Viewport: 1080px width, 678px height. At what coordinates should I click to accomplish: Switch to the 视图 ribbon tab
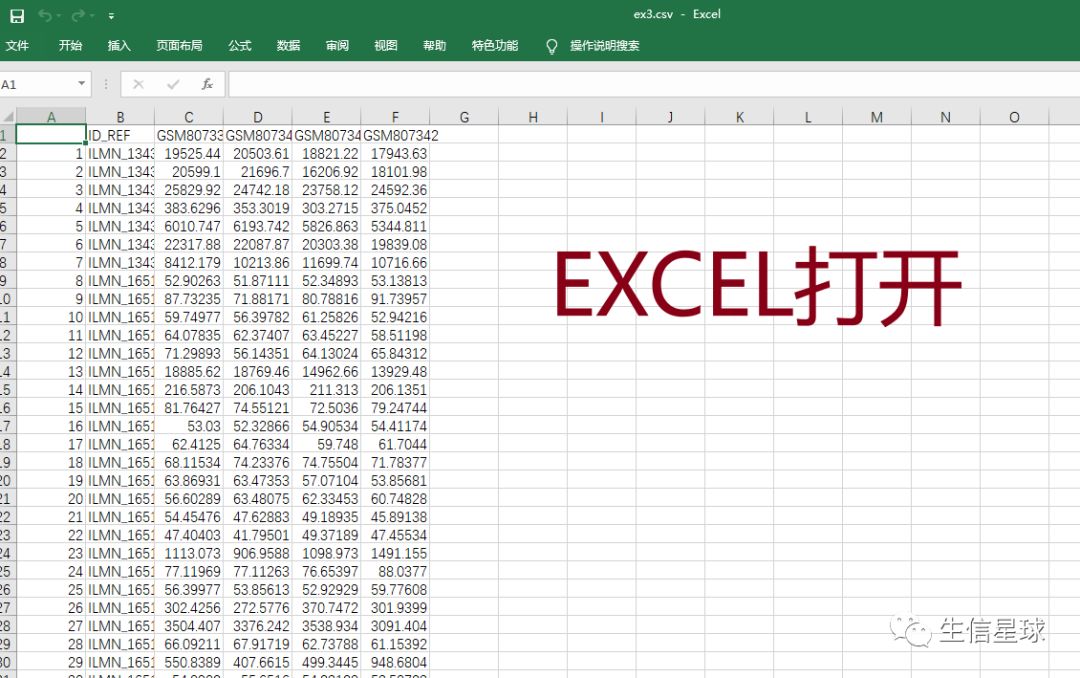coord(386,45)
